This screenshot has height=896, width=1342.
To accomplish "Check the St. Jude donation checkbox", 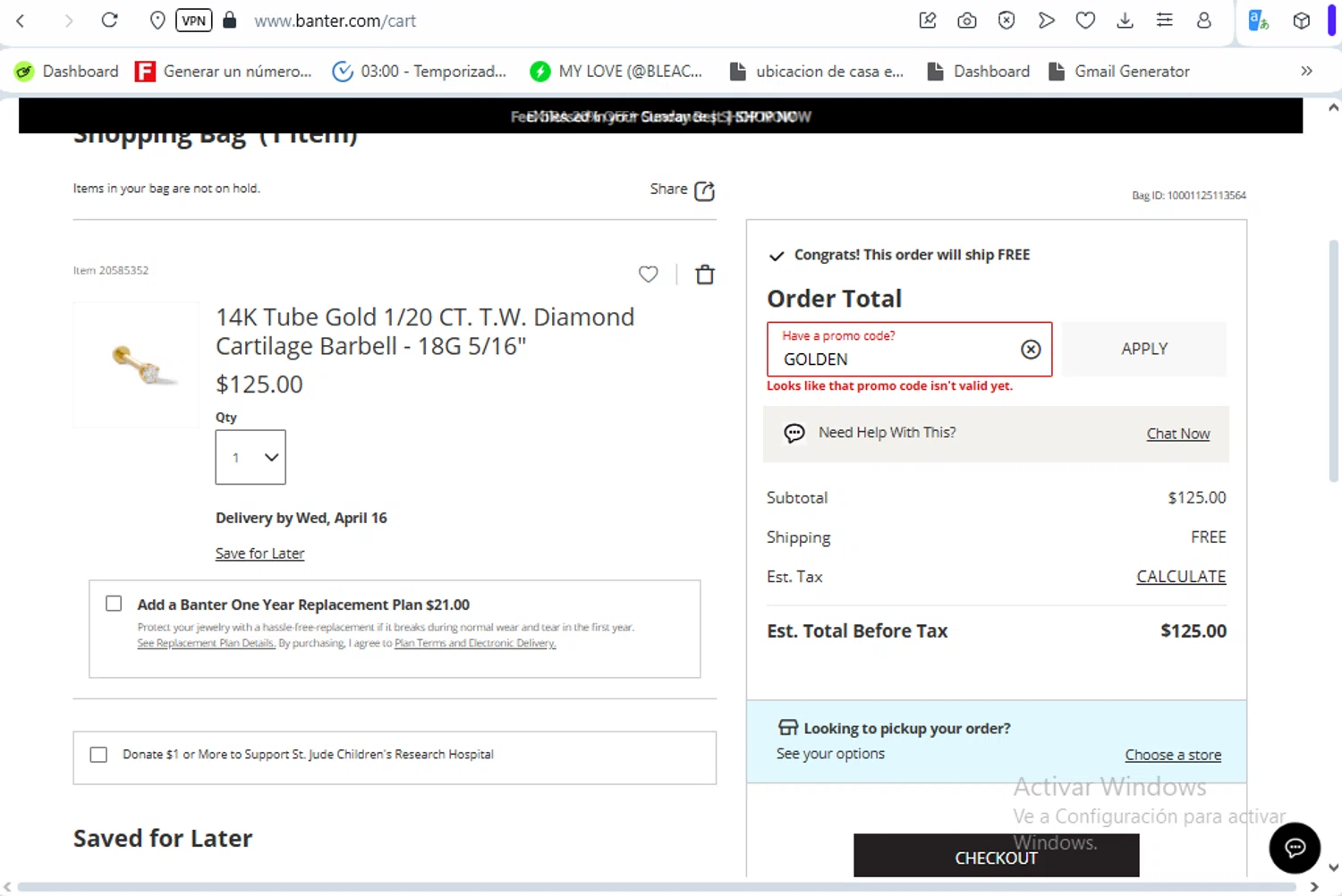I will (x=98, y=755).
